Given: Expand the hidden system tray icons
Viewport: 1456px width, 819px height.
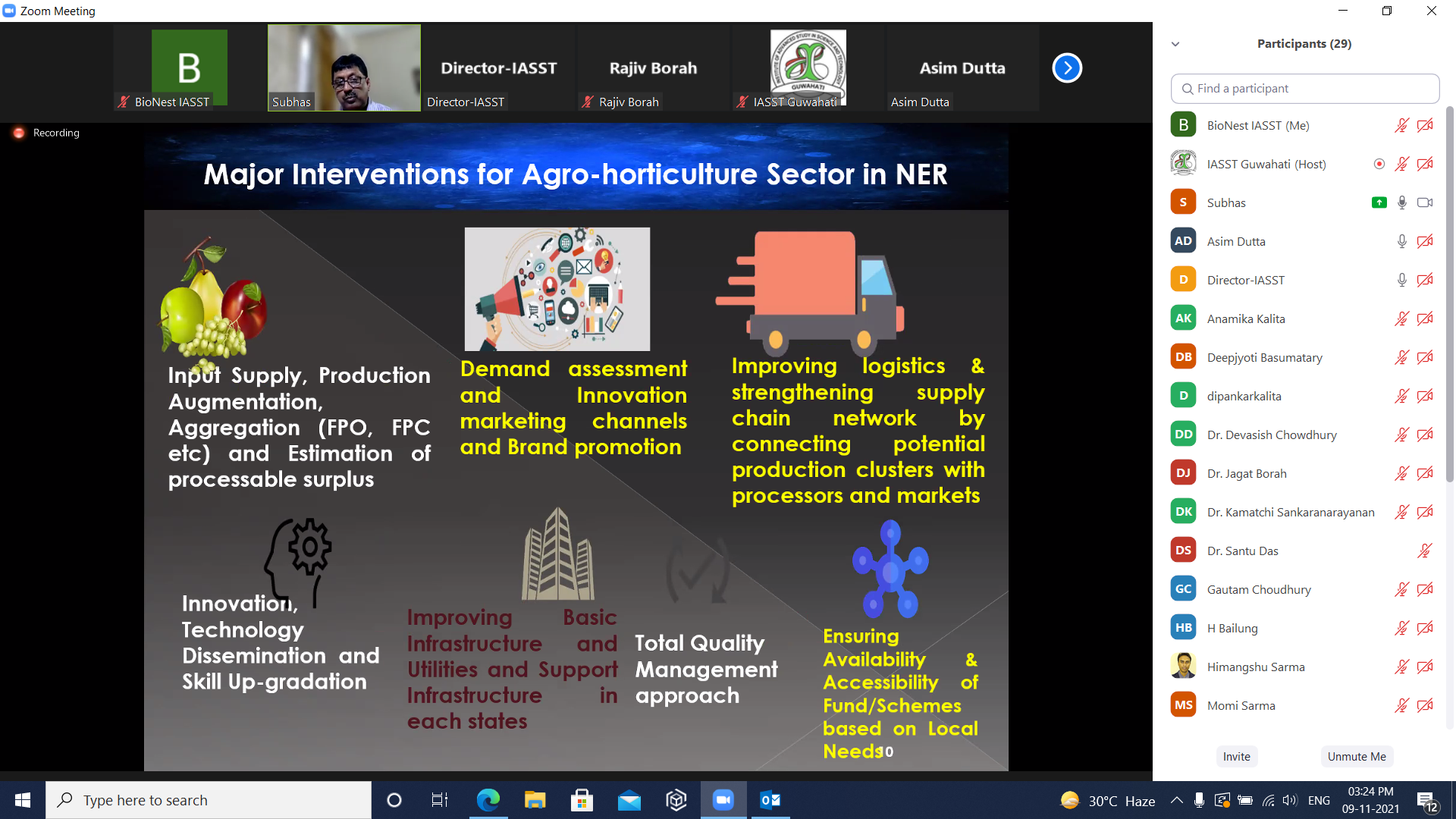Looking at the screenshot, I should coord(1176,800).
